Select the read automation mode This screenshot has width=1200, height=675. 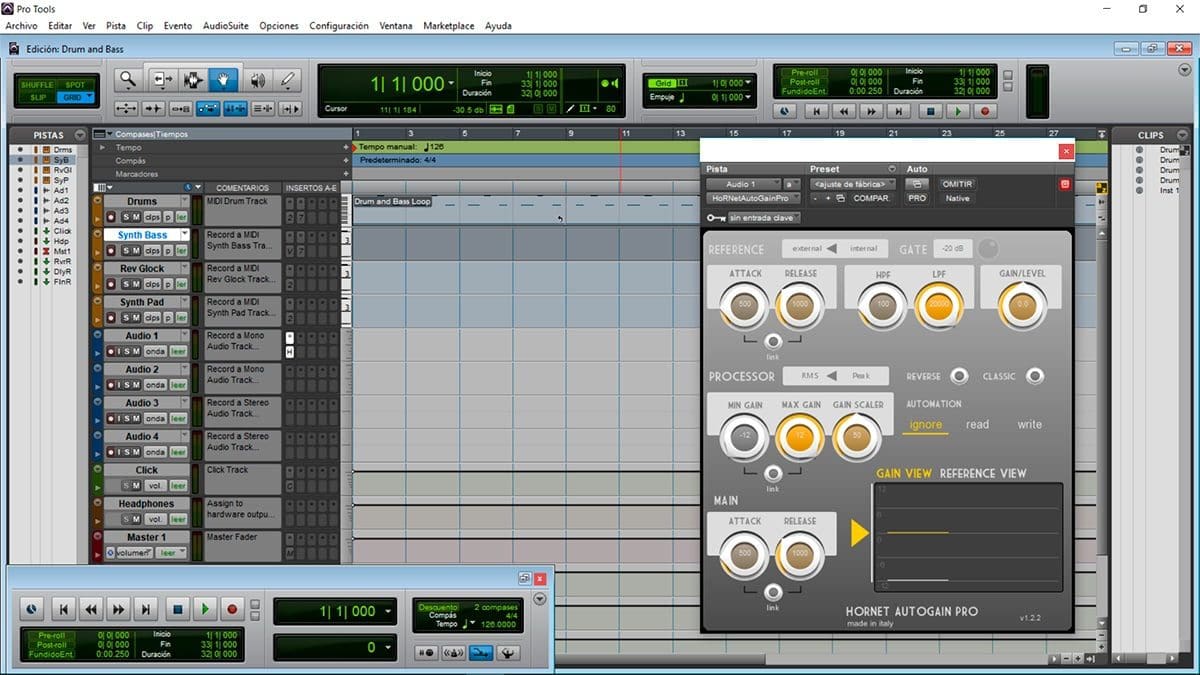tap(977, 424)
